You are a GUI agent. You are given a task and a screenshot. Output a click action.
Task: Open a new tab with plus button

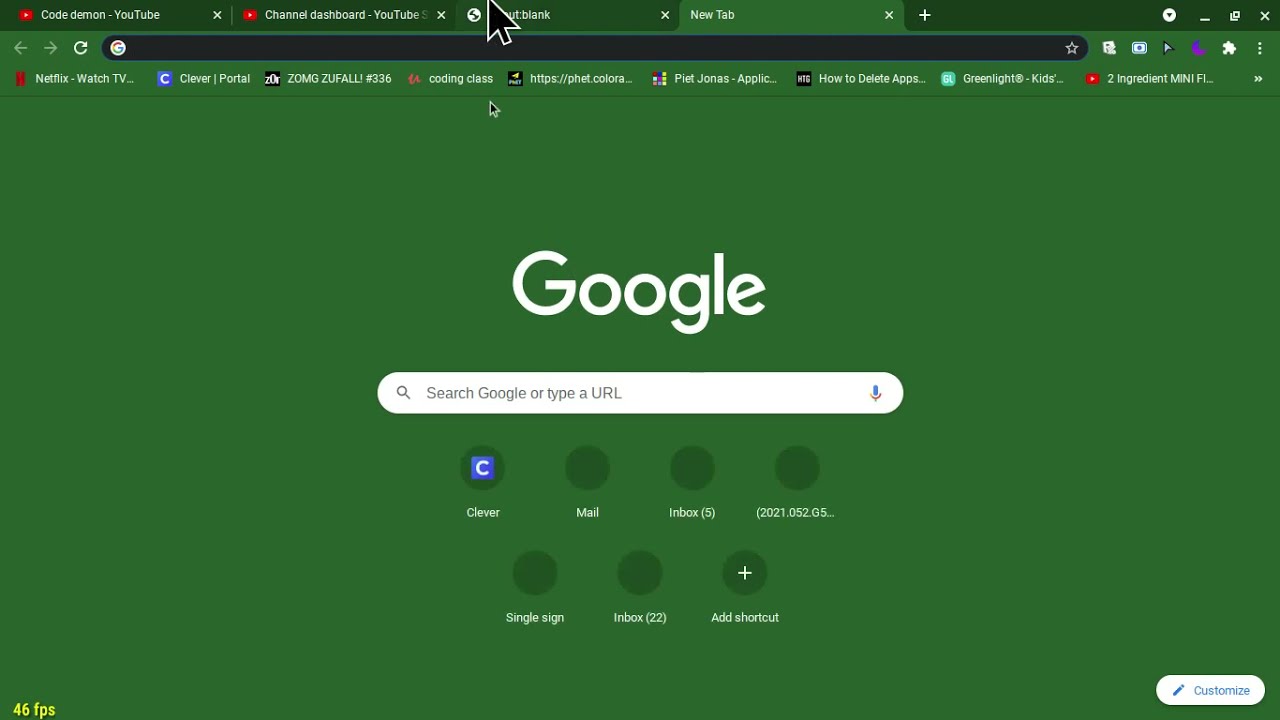tap(925, 15)
